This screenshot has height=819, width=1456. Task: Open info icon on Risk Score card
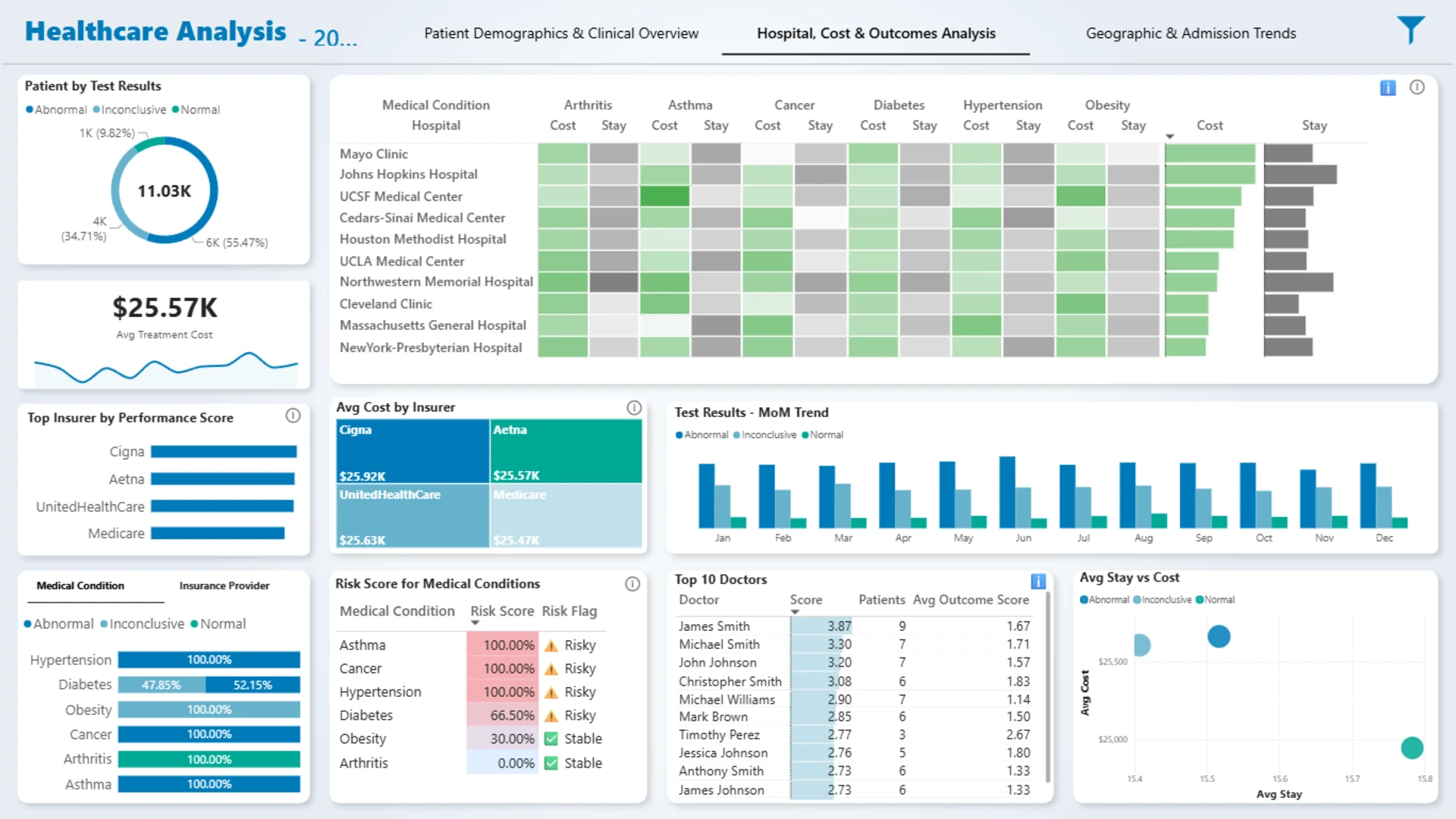tap(632, 584)
